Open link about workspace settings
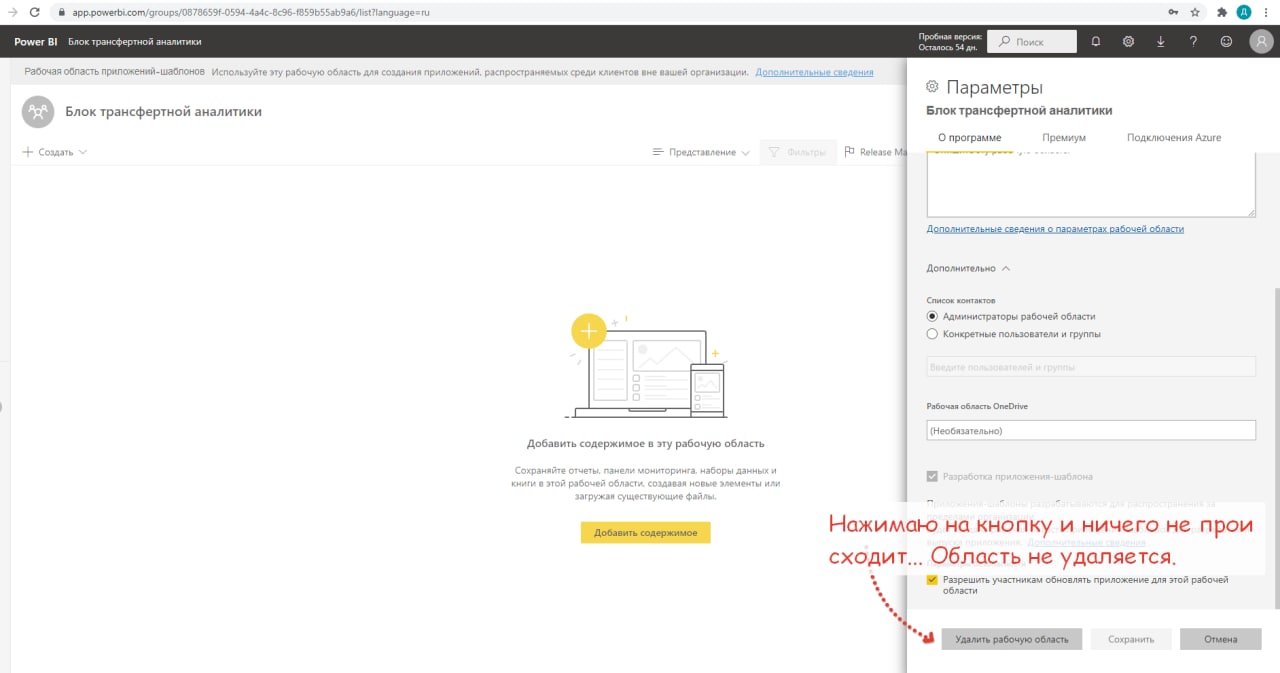 tap(1055, 229)
